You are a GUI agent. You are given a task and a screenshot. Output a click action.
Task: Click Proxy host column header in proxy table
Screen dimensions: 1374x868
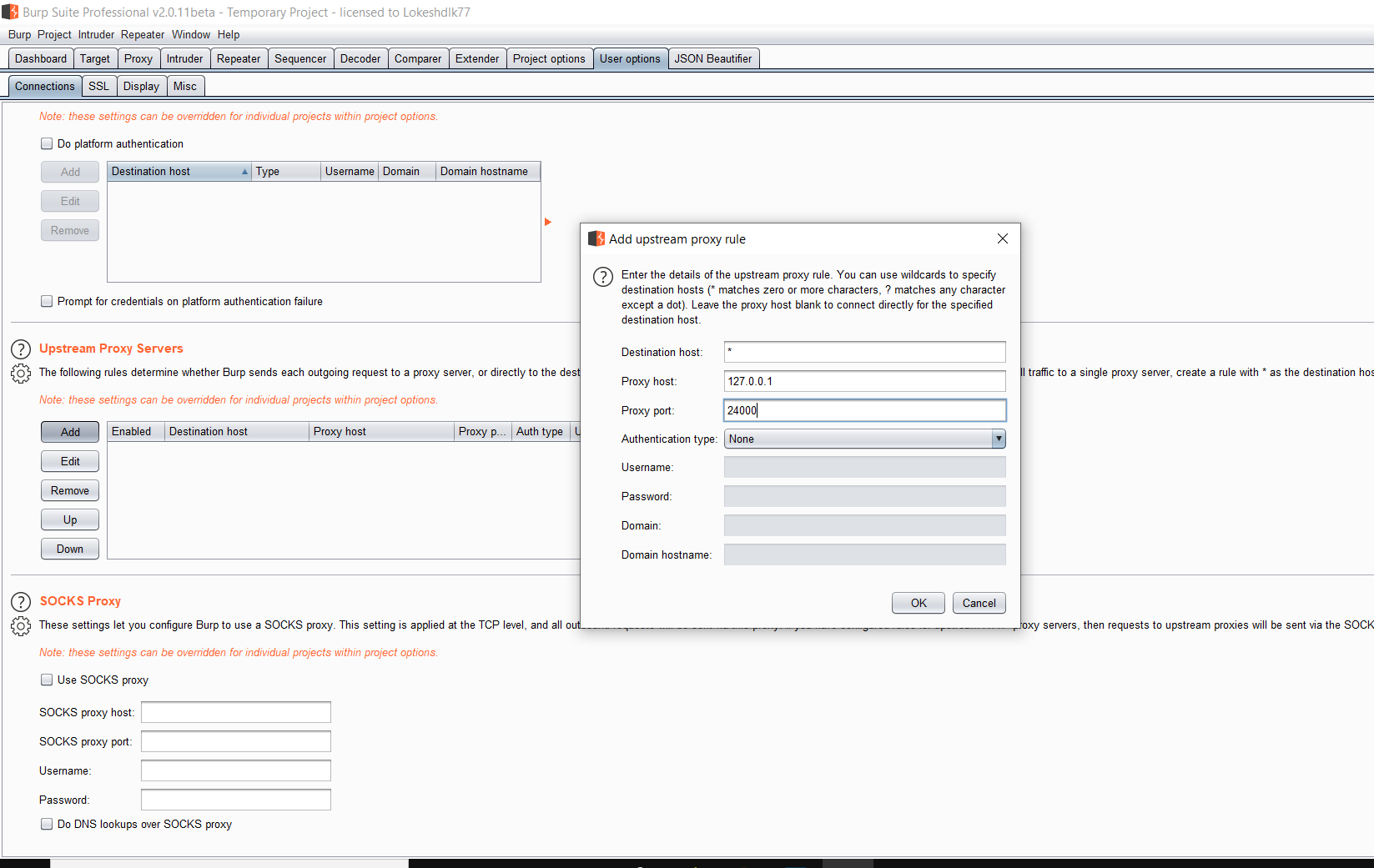[x=381, y=431]
